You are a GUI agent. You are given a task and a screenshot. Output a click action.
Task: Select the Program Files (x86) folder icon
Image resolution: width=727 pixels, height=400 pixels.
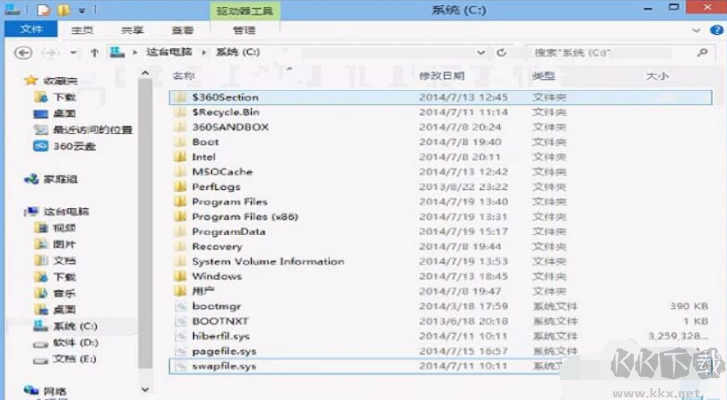click(180, 216)
